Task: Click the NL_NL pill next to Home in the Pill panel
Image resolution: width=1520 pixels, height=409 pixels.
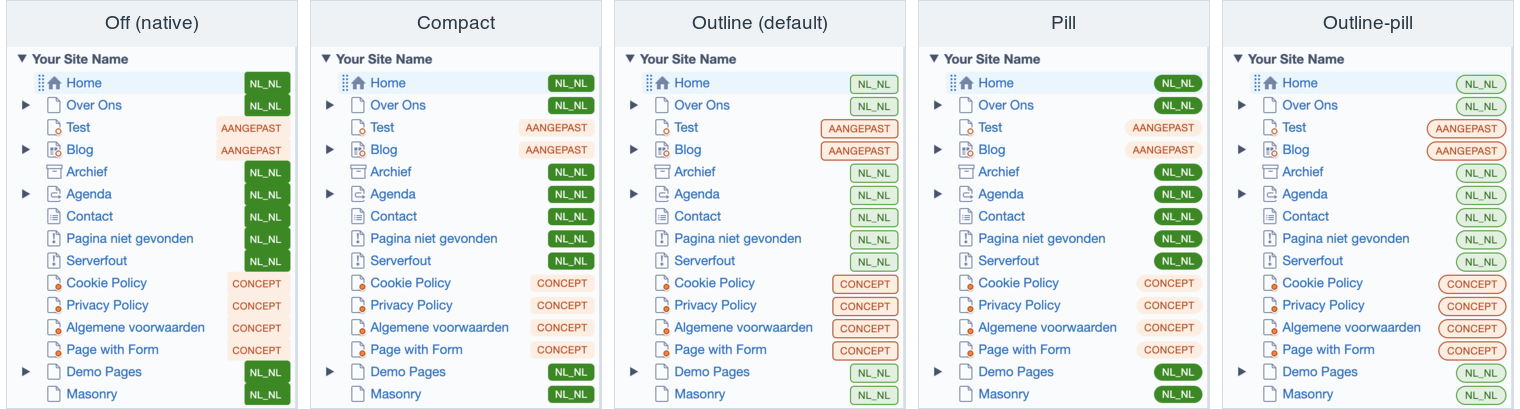Action: pos(1178,84)
